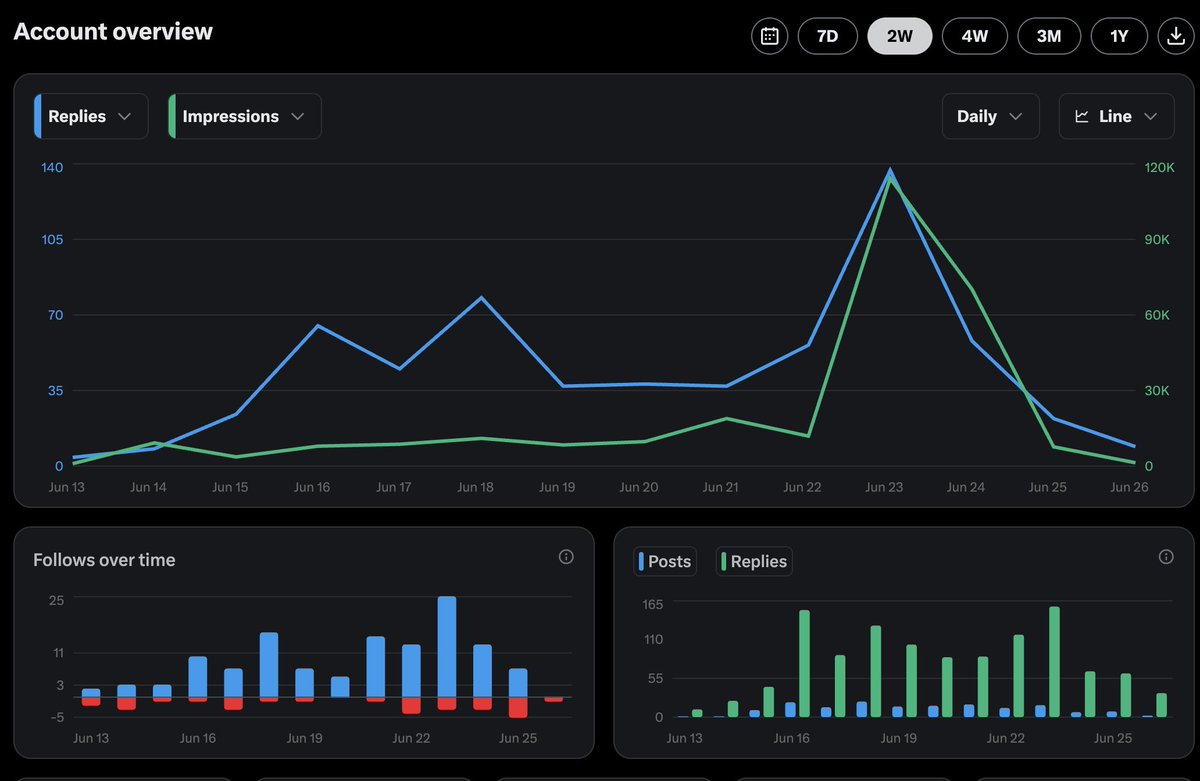This screenshot has height=781, width=1200.
Task: Select the 4W time range
Action: pyautogui.click(x=975, y=36)
